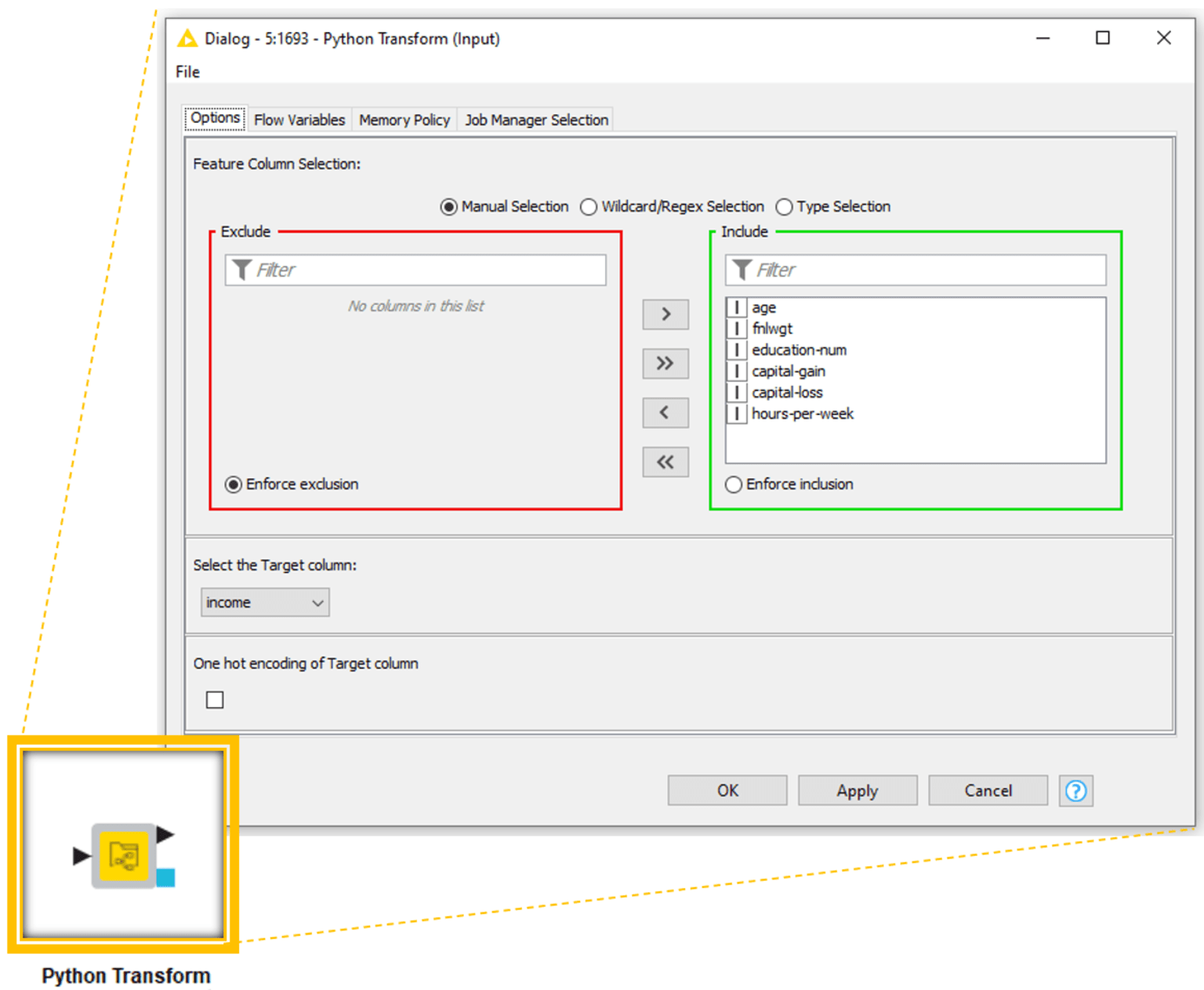Choose Enforce exclusion option

click(x=233, y=484)
